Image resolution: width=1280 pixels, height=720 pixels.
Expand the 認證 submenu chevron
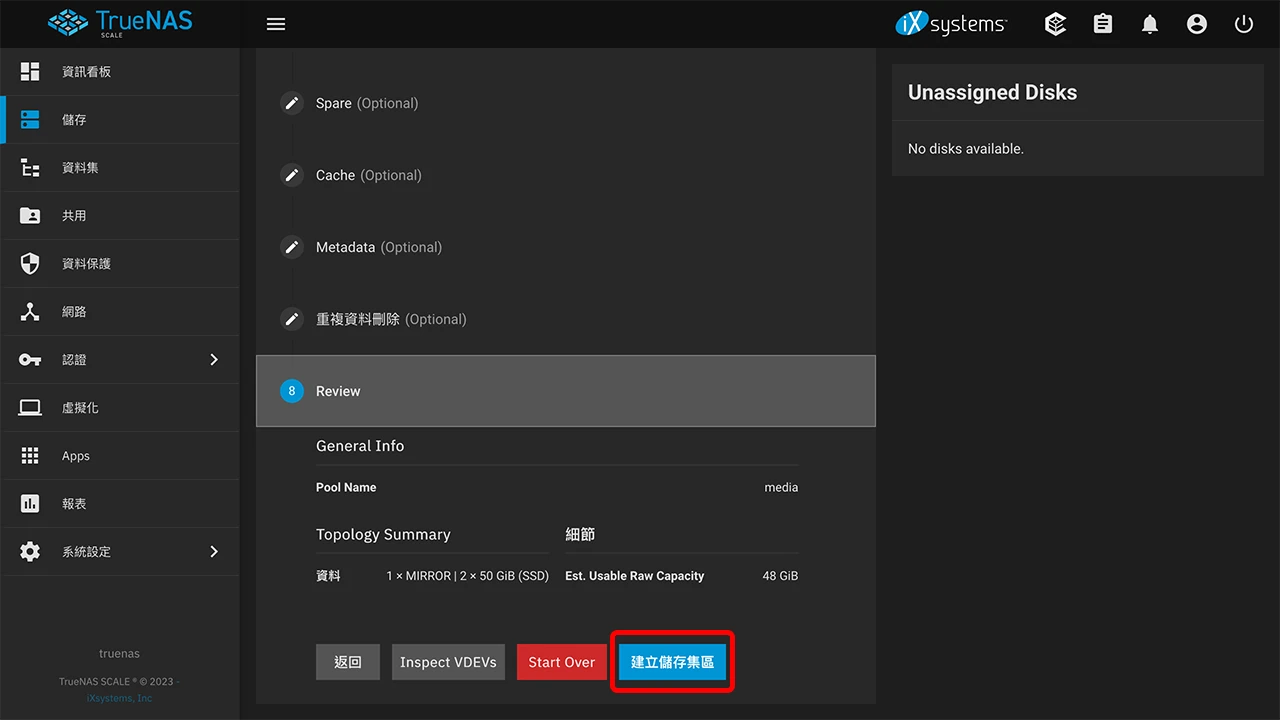214,360
